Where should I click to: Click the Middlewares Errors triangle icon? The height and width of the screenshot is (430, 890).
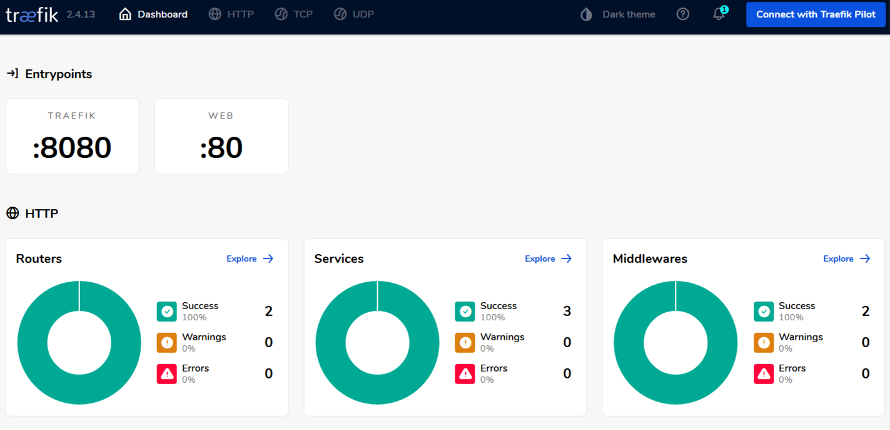coord(764,374)
